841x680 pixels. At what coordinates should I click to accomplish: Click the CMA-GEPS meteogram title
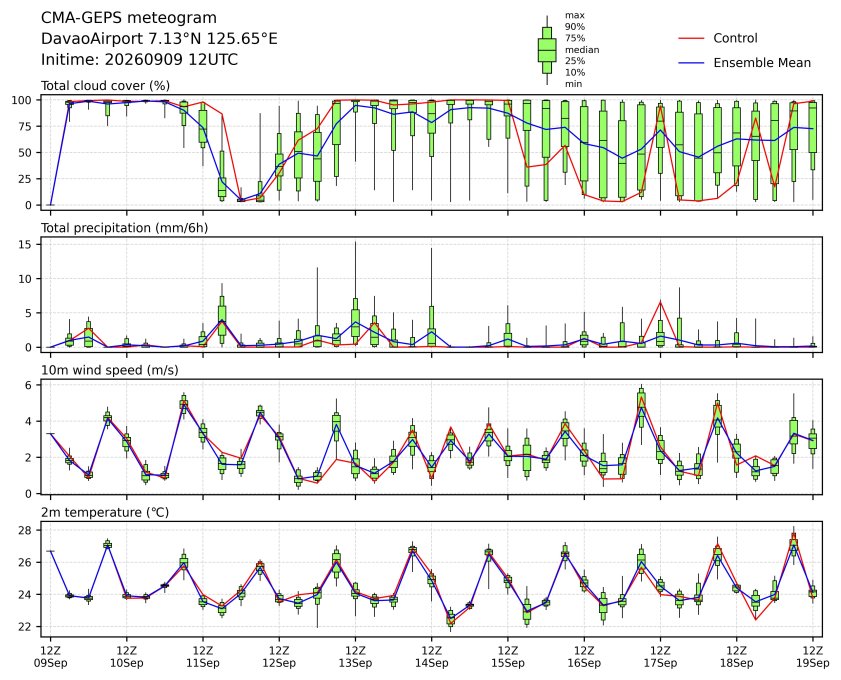129,18
